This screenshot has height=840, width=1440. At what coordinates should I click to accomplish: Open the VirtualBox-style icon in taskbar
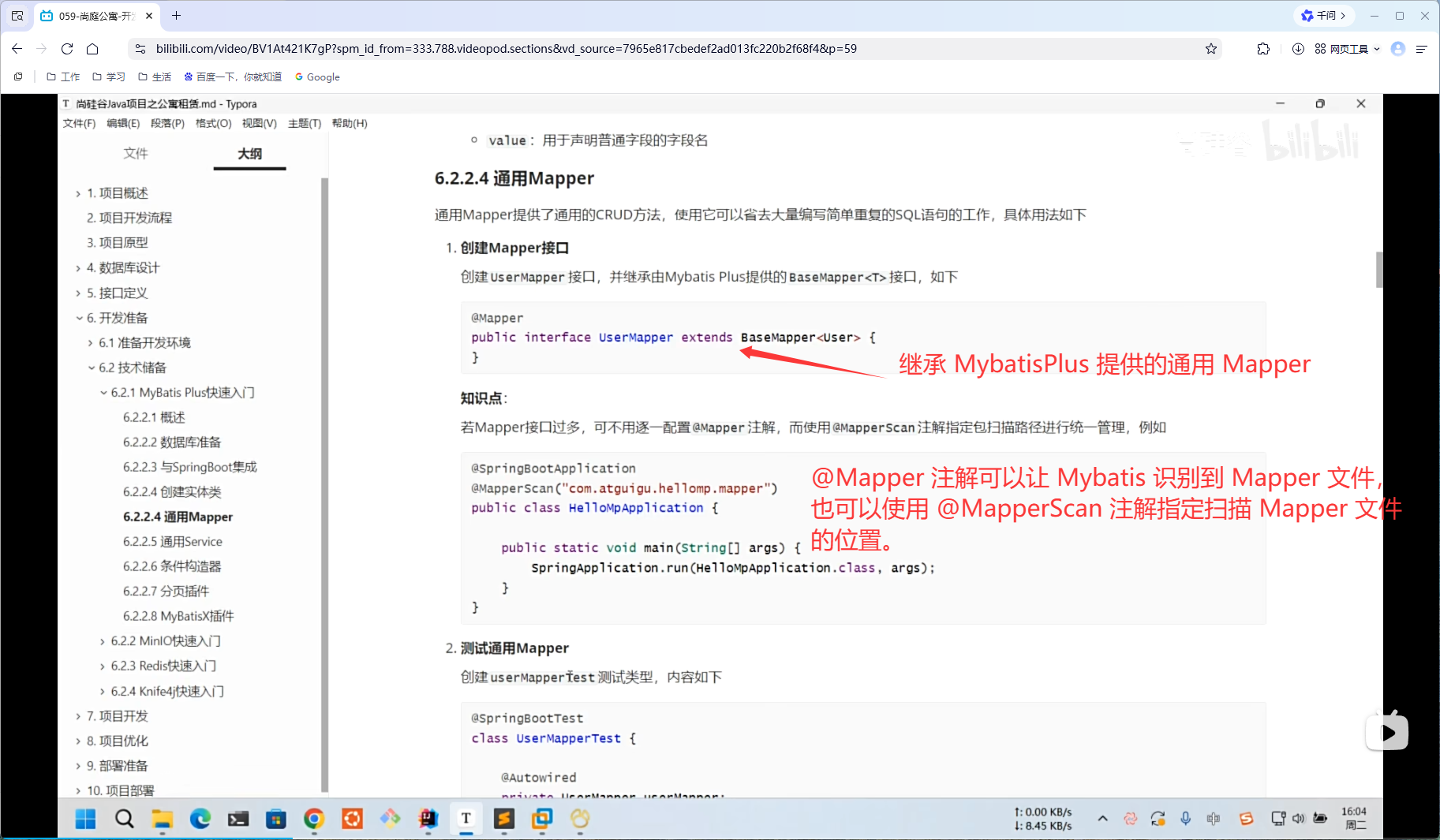click(542, 819)
